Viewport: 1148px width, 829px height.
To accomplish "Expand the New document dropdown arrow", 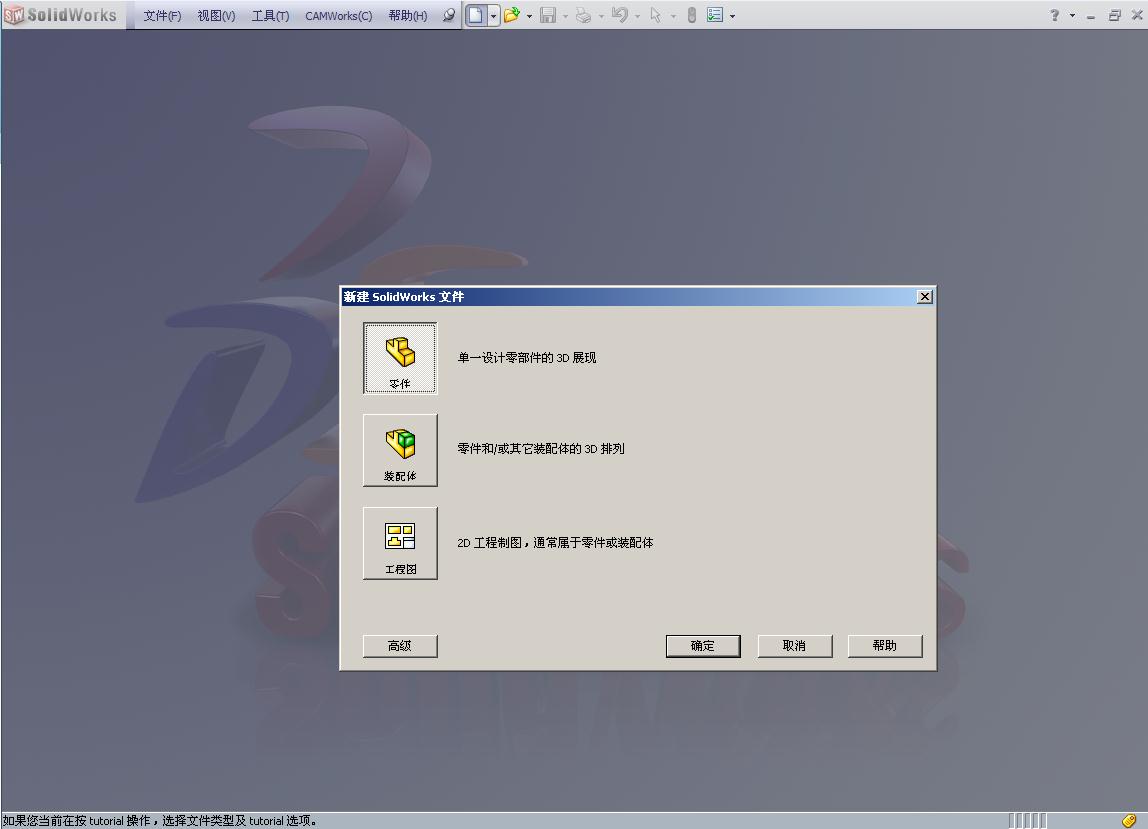I will click(493, 15).
